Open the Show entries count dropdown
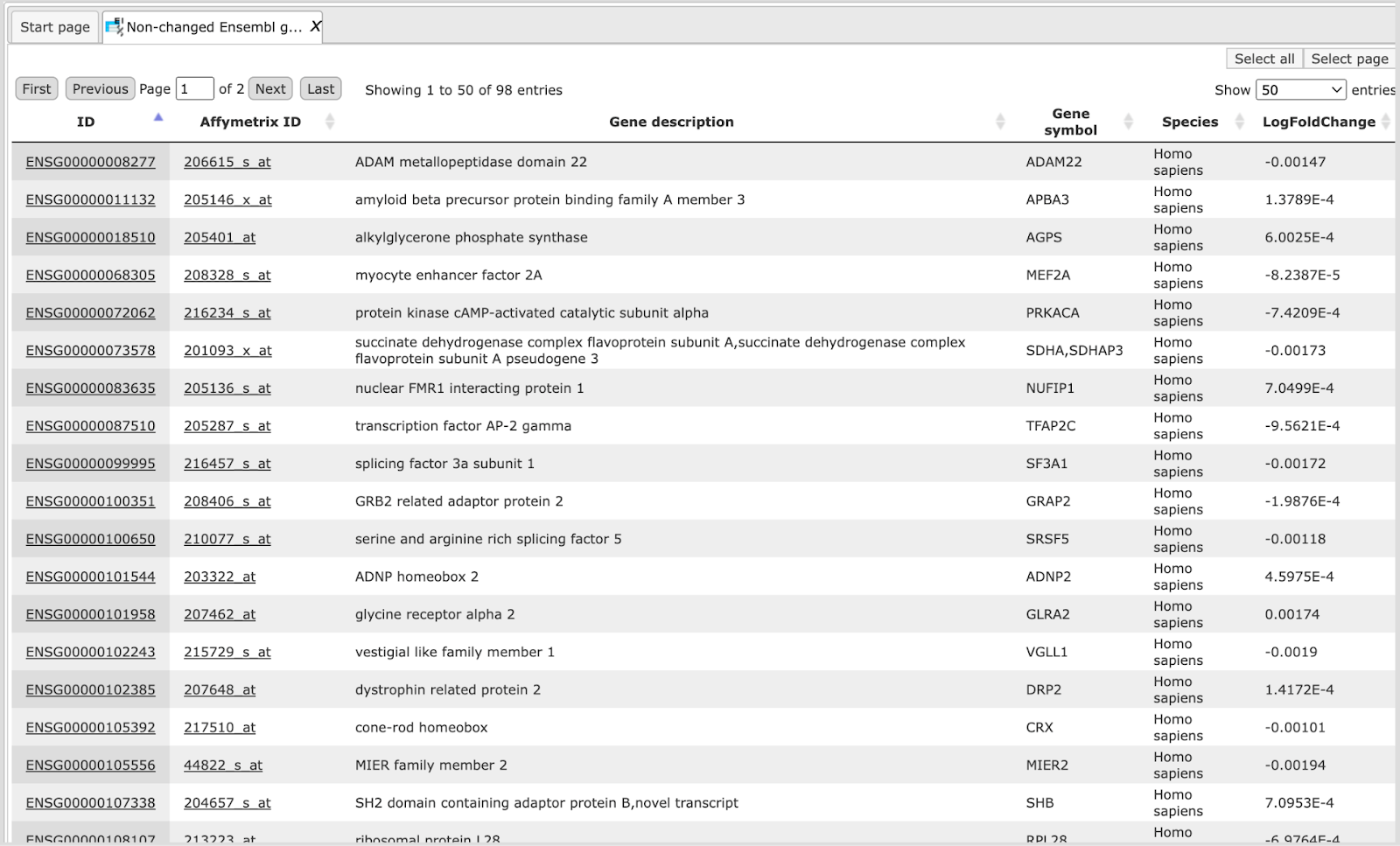This screenshot has width=1400, height=846. point(1300,89)
